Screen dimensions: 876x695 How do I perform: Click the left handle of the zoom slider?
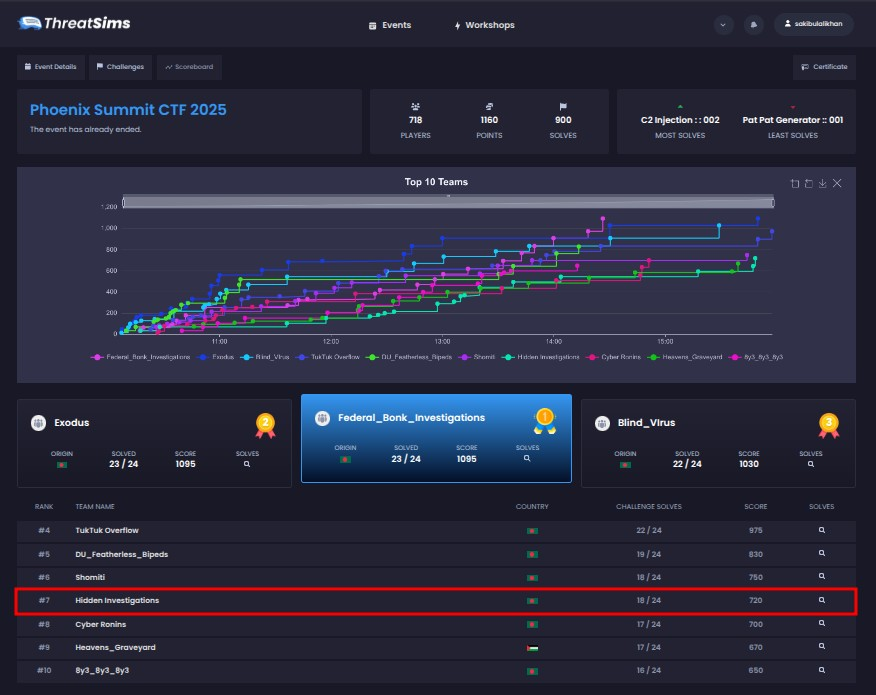tap(123, 202)
